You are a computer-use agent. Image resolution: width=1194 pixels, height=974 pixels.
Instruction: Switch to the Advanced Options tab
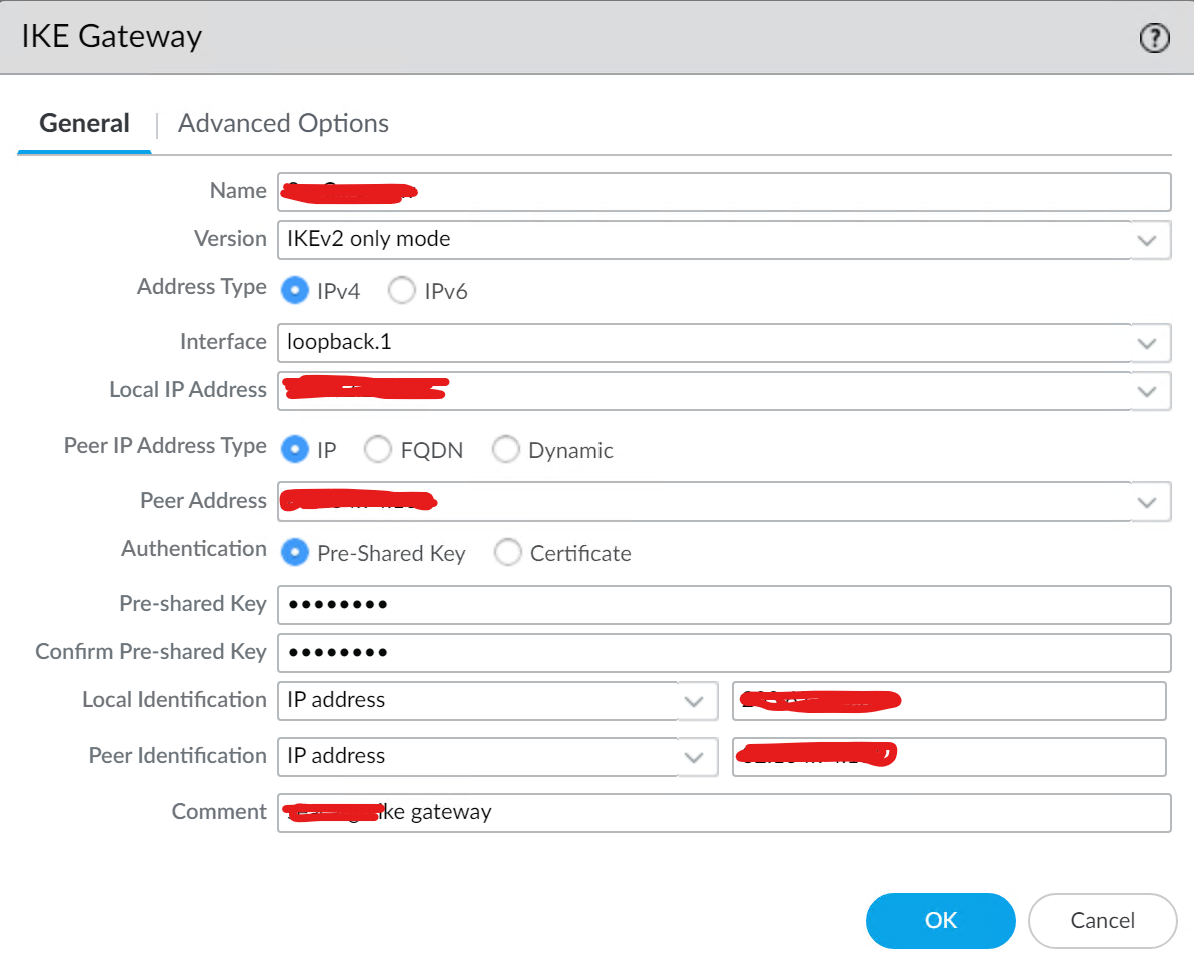click(283, 123)
